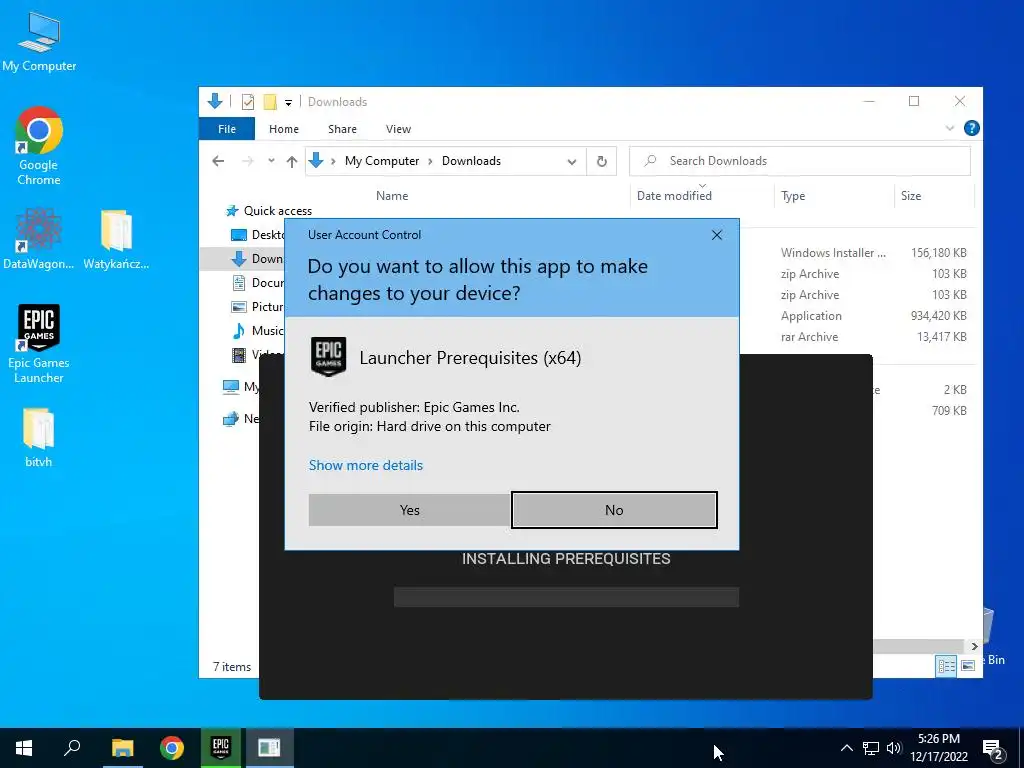Open network tray icon
The width and height of the screenshot is (1024, 768).
(871, 748)
